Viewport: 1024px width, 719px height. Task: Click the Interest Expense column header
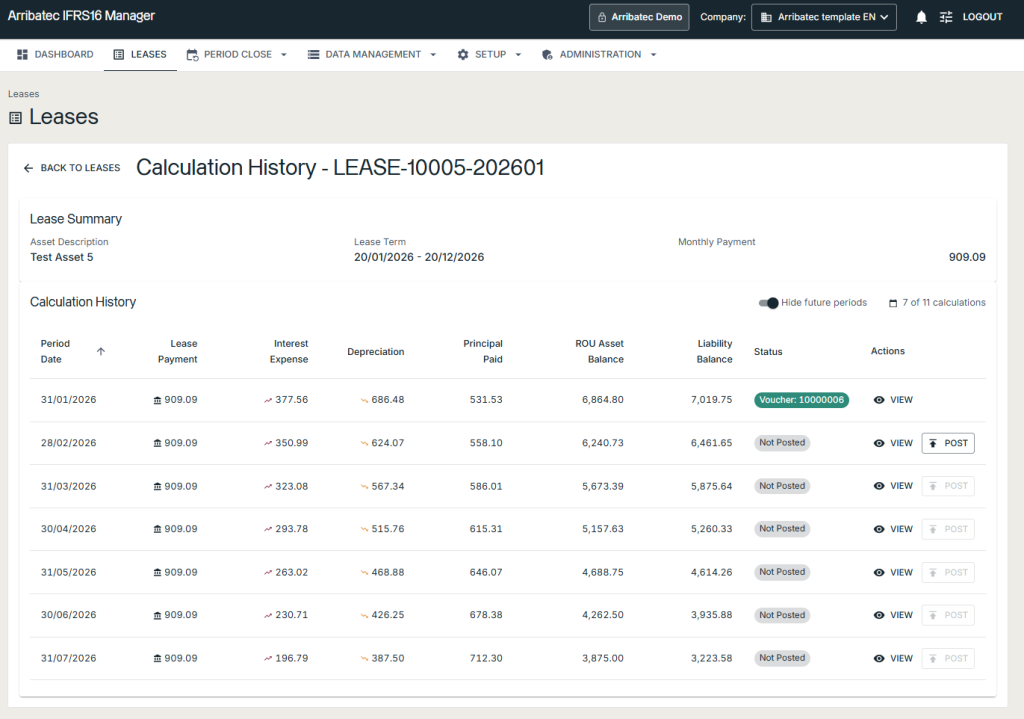[x=289, y=351]
